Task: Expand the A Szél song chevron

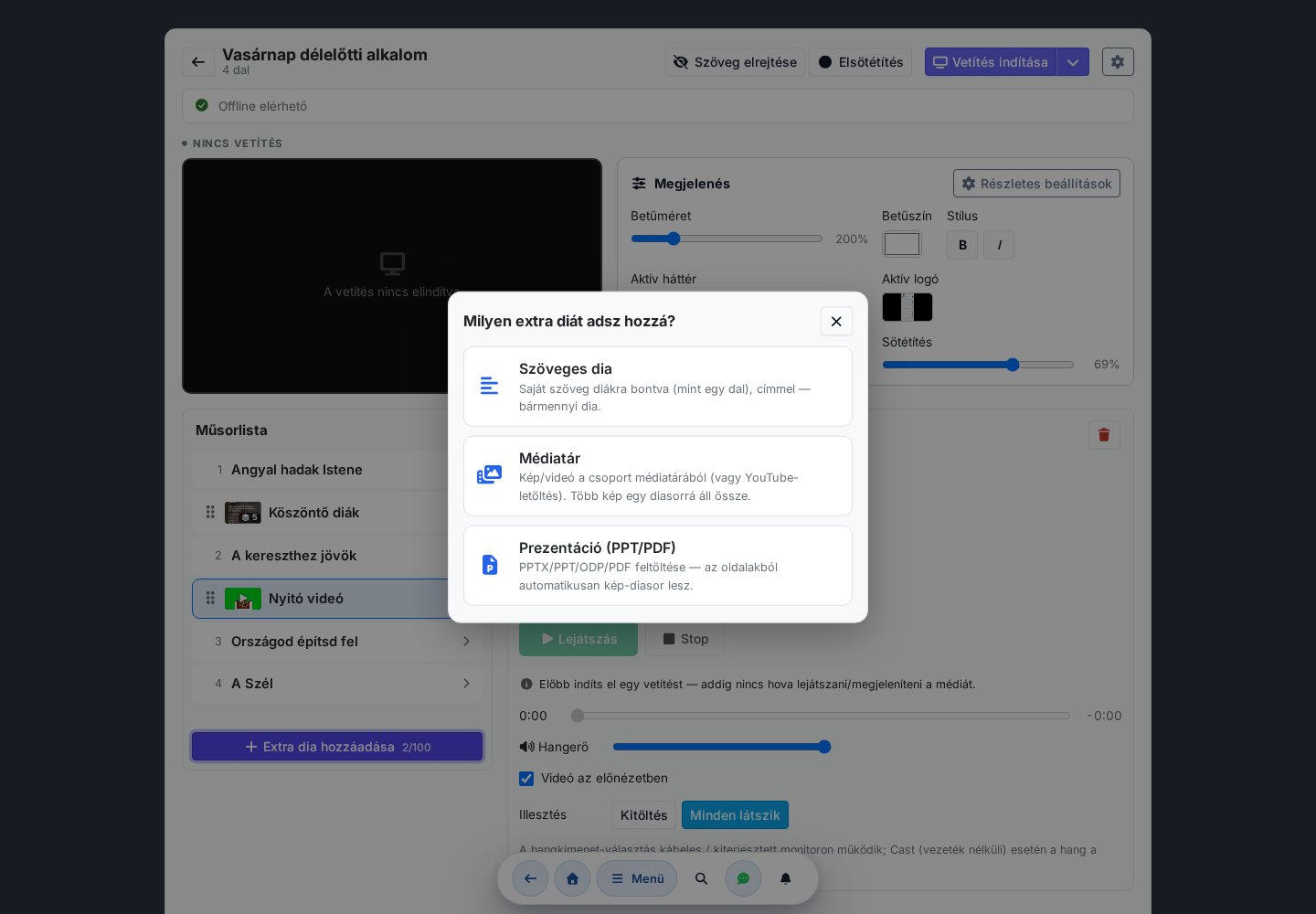Action: [x=466, y=684]
